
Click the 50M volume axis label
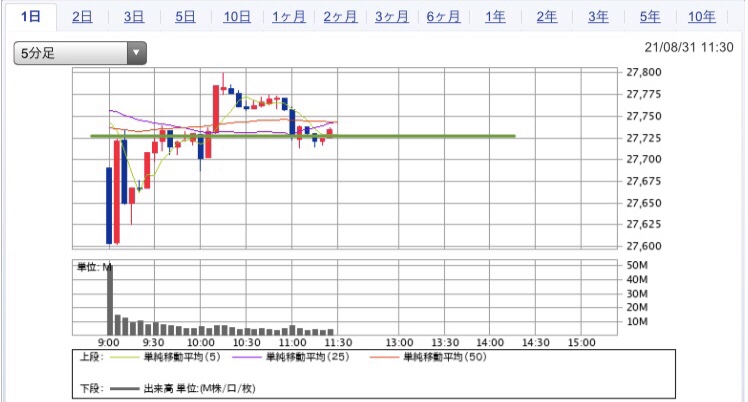pyautogui.click(x=637, y=265)
